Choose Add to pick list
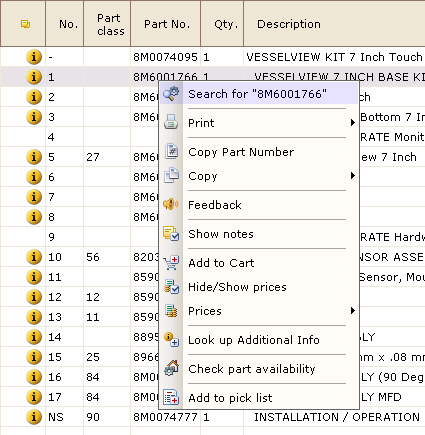This screenshot has height=435, width=425. (230, 398)
